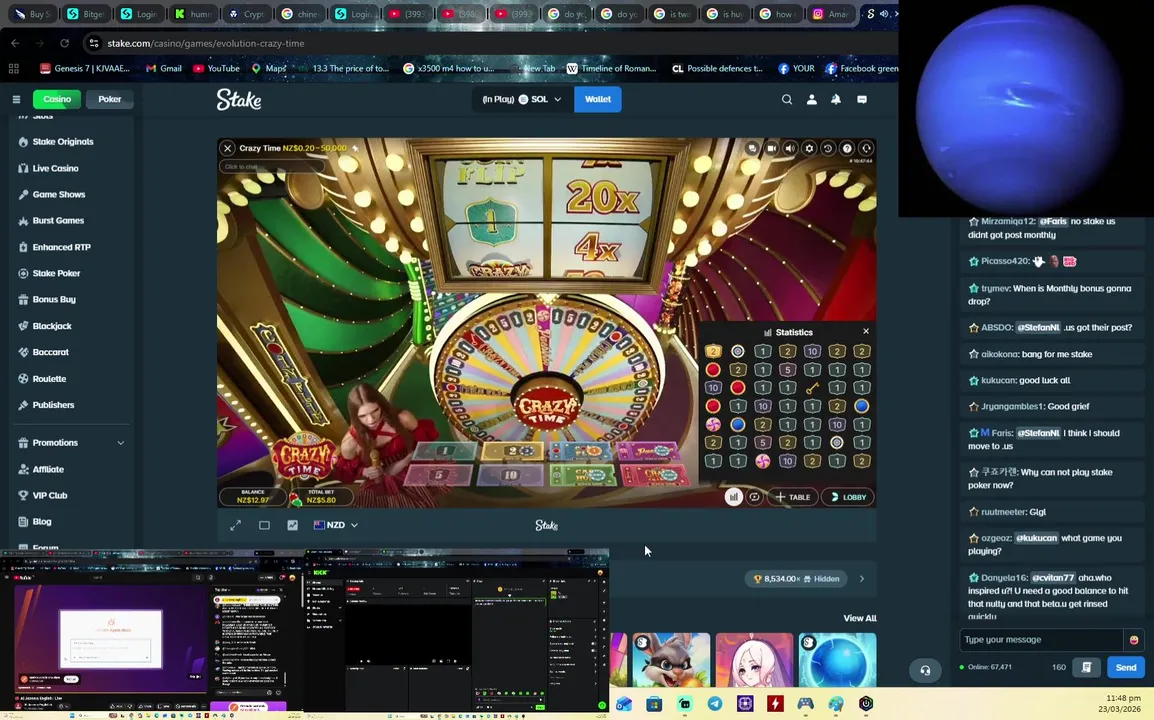
Task: Open Burst Games in the sidebar
Action: [57, 220]
